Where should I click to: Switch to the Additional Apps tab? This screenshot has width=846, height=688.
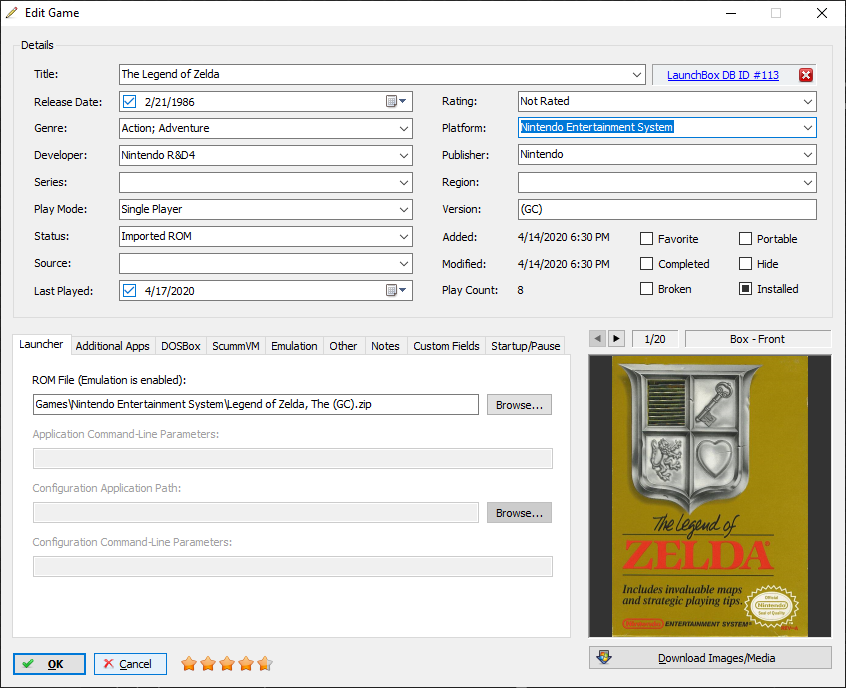[112, 346]
